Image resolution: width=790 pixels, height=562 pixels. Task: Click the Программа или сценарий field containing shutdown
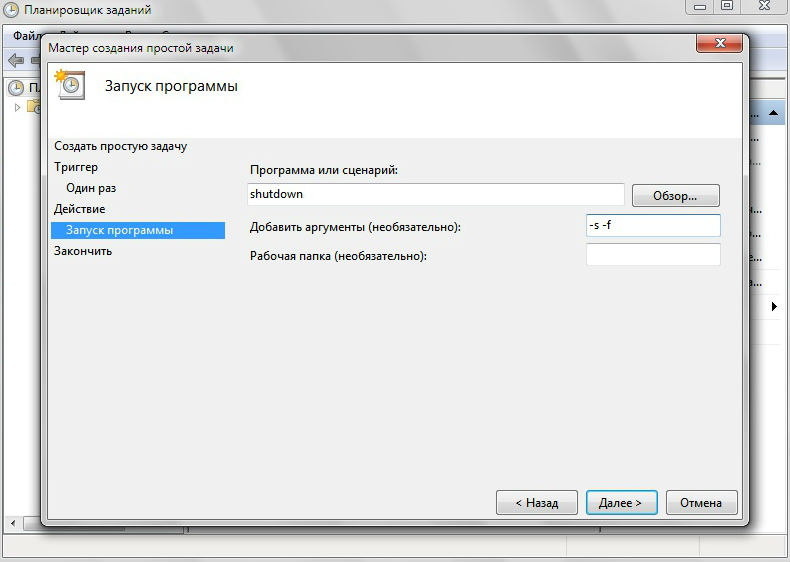[435, 195]
